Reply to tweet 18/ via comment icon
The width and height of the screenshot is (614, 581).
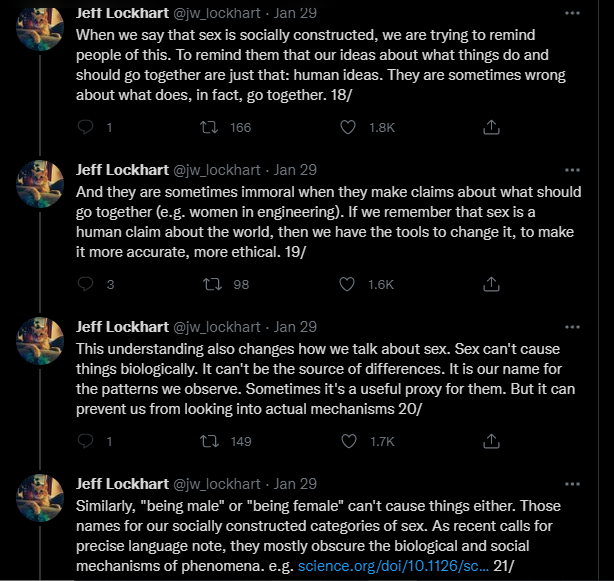click(x=85, y=127)
